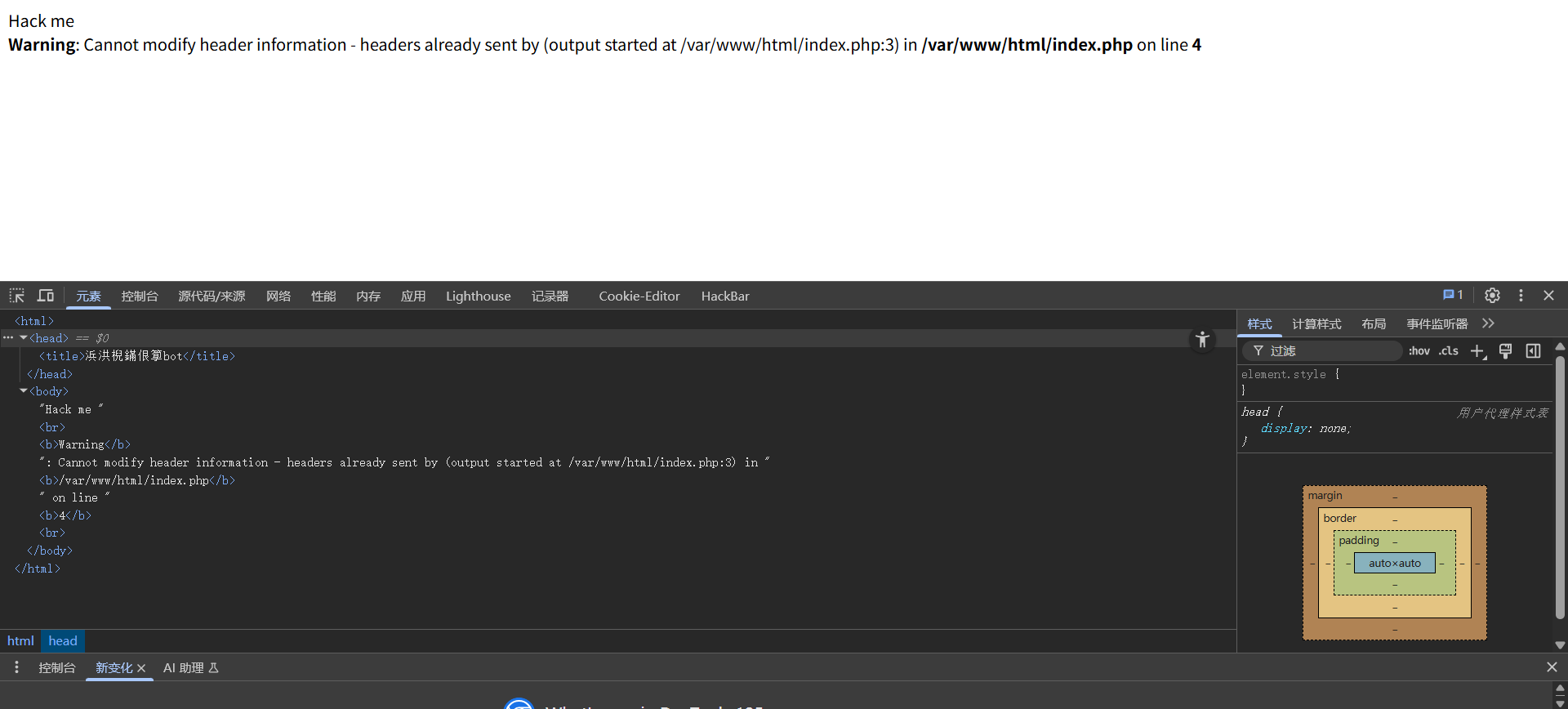Activate the inspect element picker icon
Screen dimensions: 1568x709
pos(17,296)
